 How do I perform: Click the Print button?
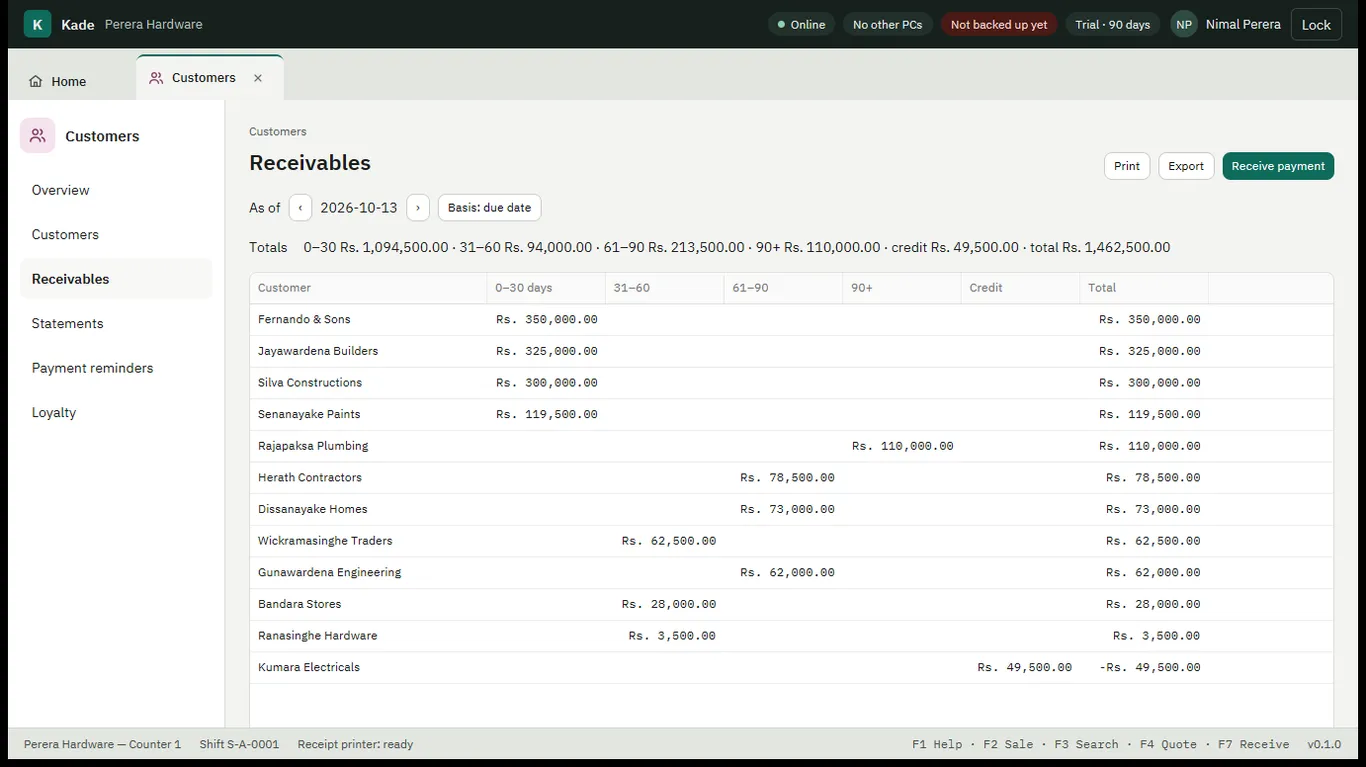coord(1127,166)
